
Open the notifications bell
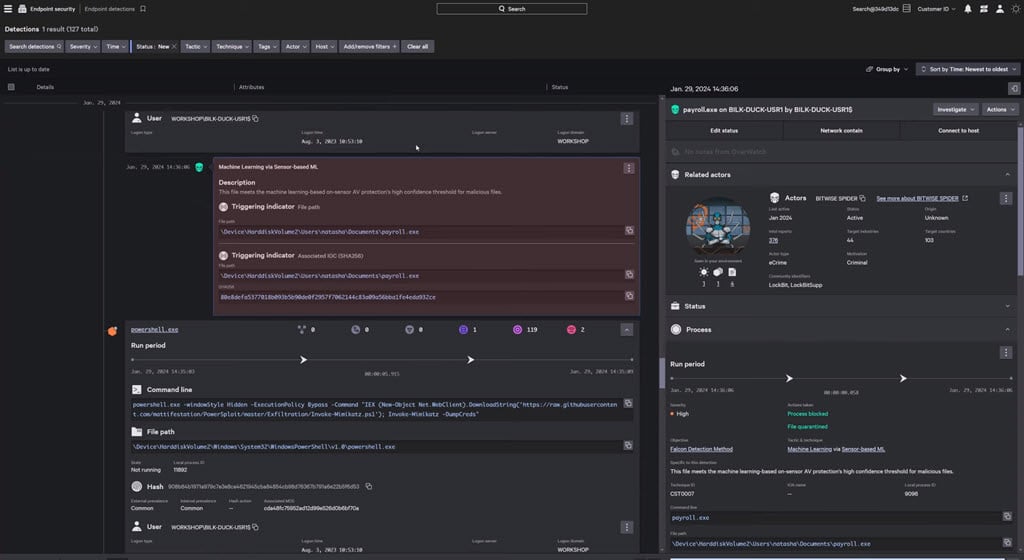(x=968, y=8)
